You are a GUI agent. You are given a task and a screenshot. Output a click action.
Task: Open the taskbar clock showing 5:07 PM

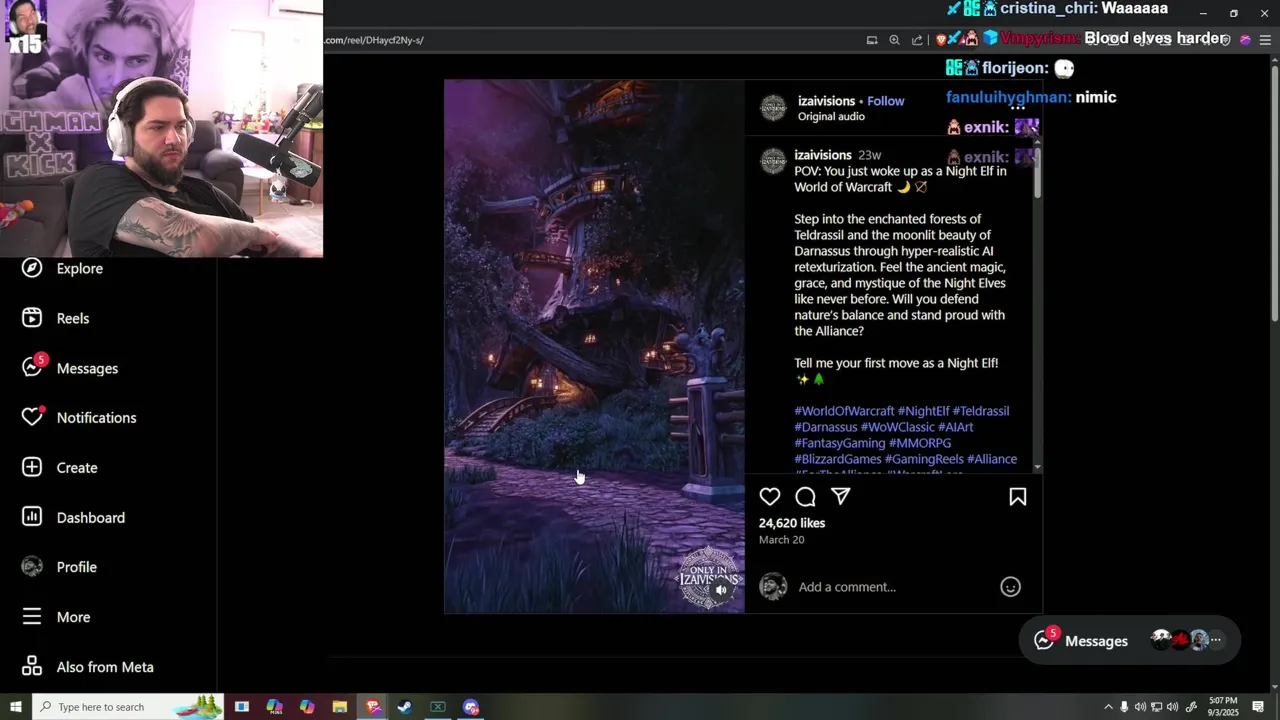(1223, 707)
